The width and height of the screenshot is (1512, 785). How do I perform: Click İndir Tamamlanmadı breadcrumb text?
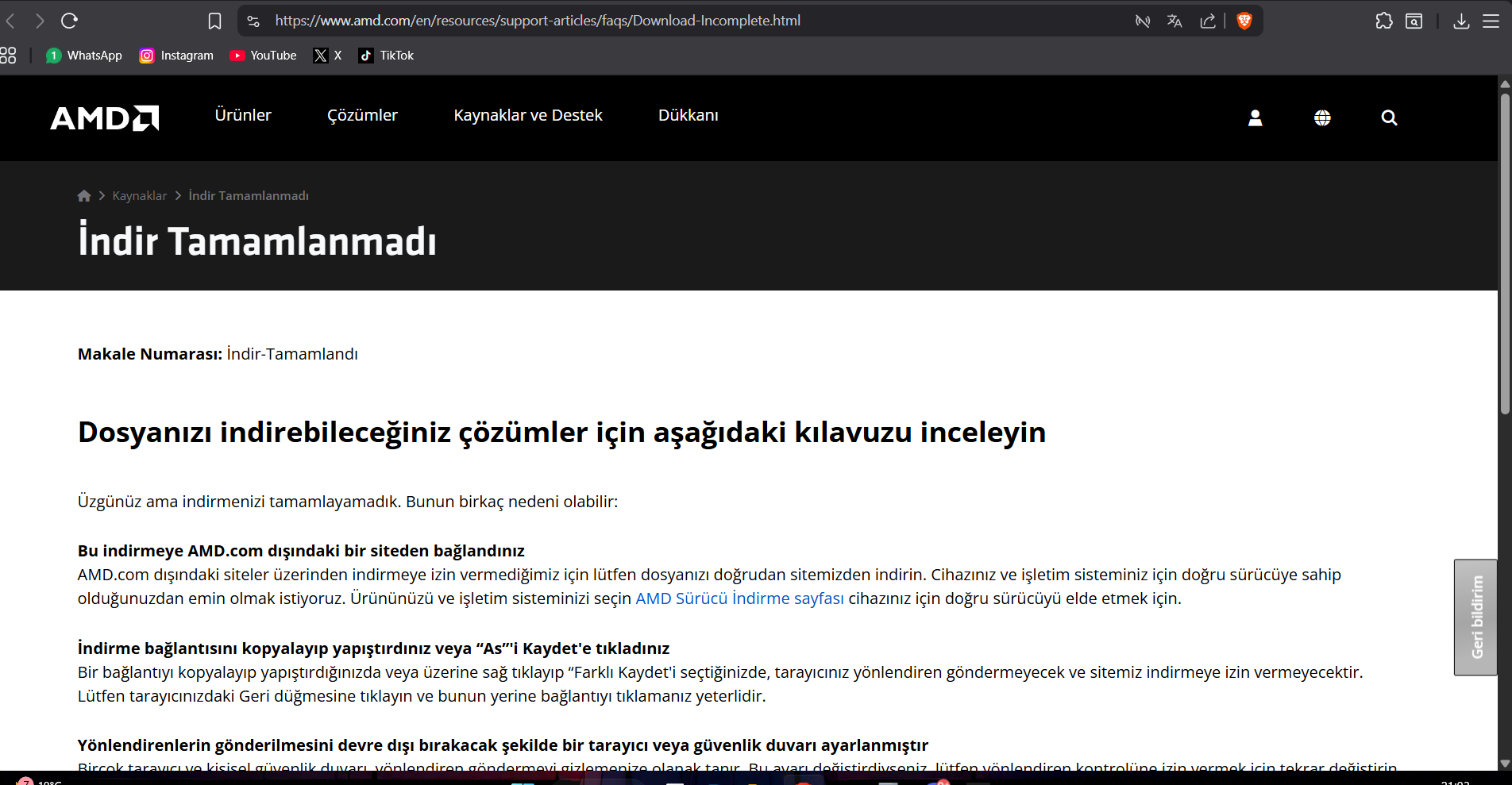249,196
